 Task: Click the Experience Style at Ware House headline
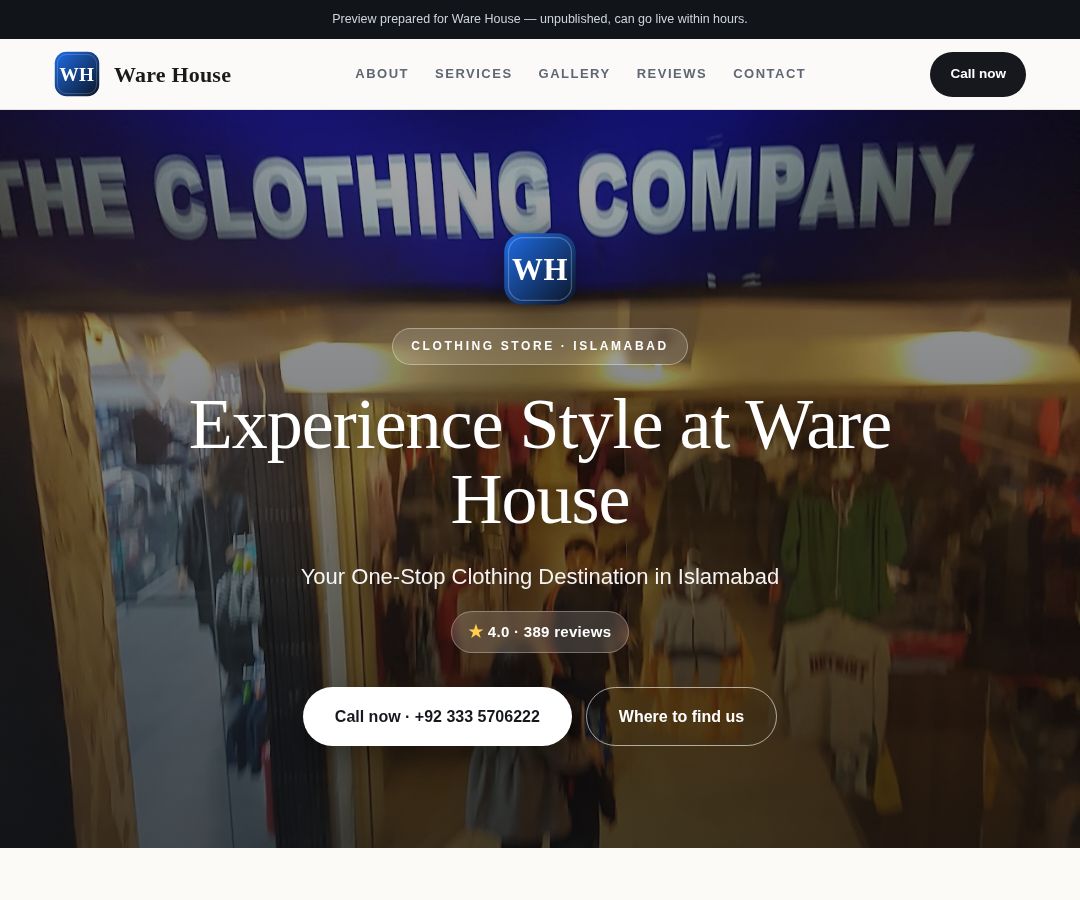pos(540,462)
